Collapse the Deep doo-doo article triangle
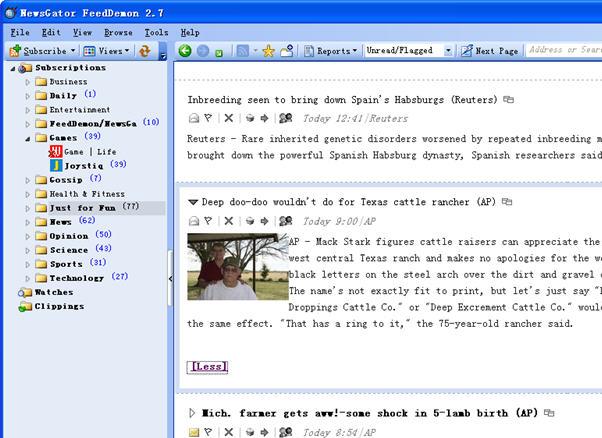602x438 pixels. pyautogui.click(x=193, y=202)
